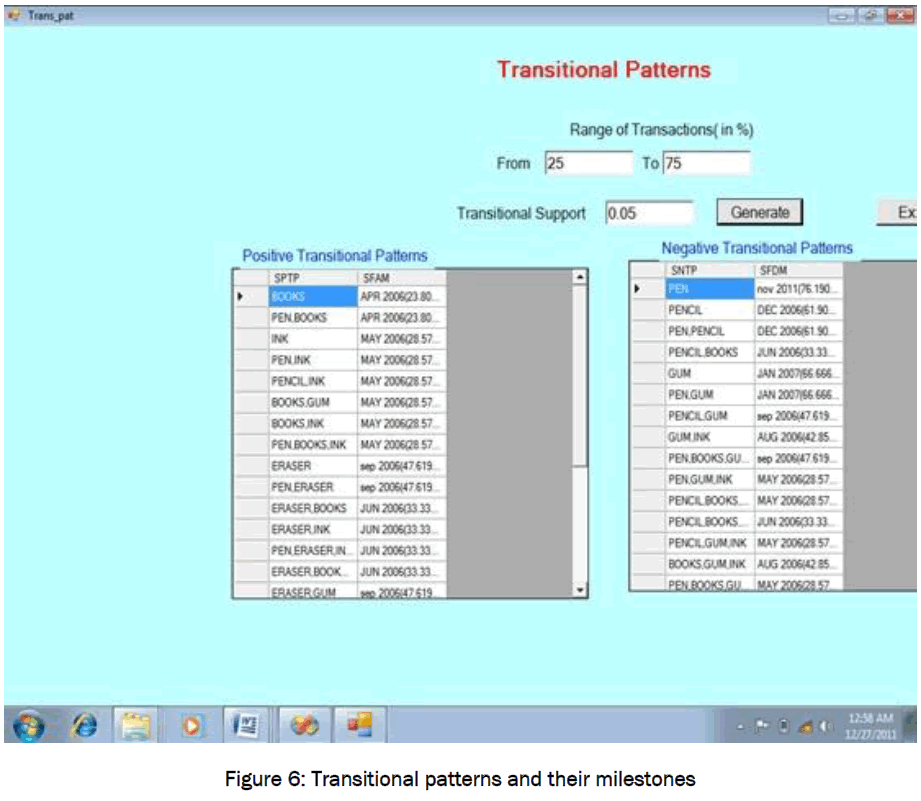Viewport: 921px width, 801px height.
Task: Click the SPTP column header
Action: point(312,277)
